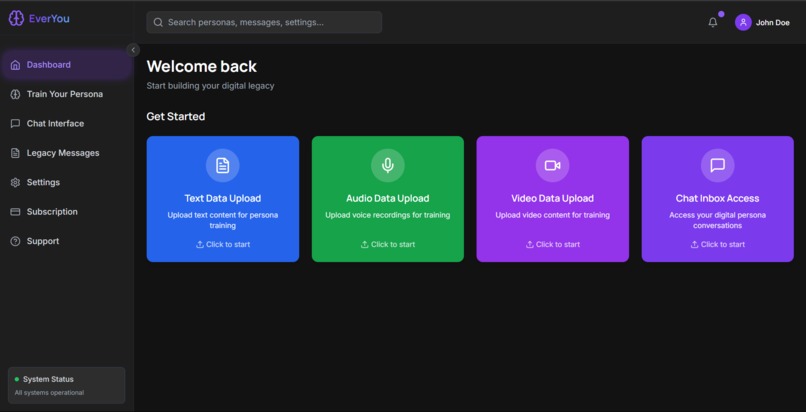Open the Legacy Messages menu label

pyautogui.click(x=63, y=153)
